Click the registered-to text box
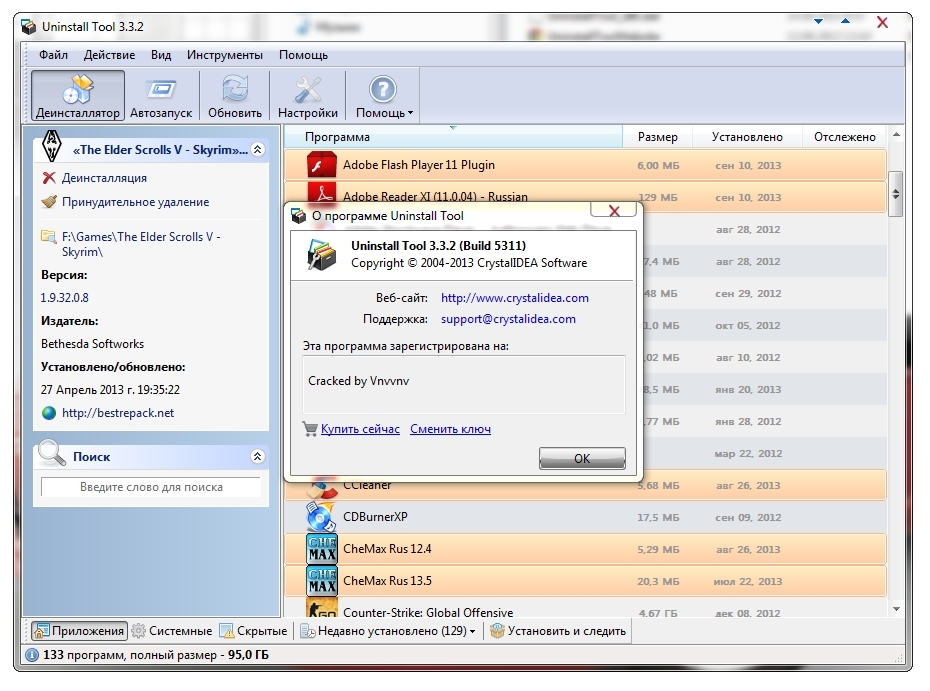 point(464,384)
